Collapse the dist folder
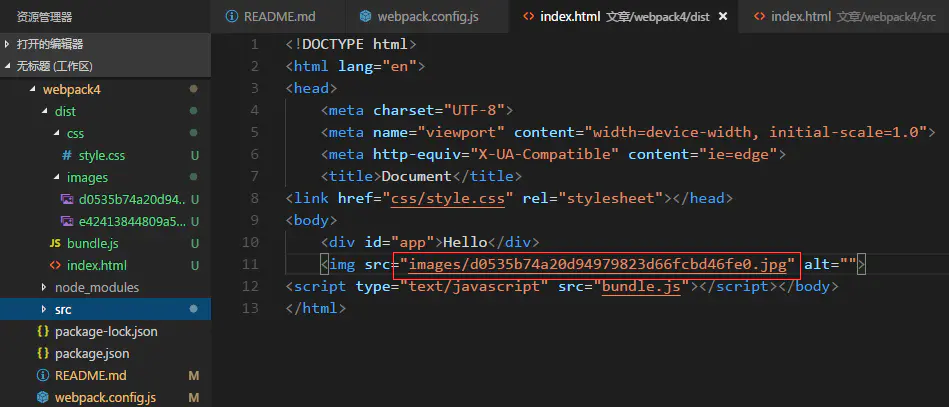This screenshot has height=407, width=949. pyautogui.click(x=45, y=111)
